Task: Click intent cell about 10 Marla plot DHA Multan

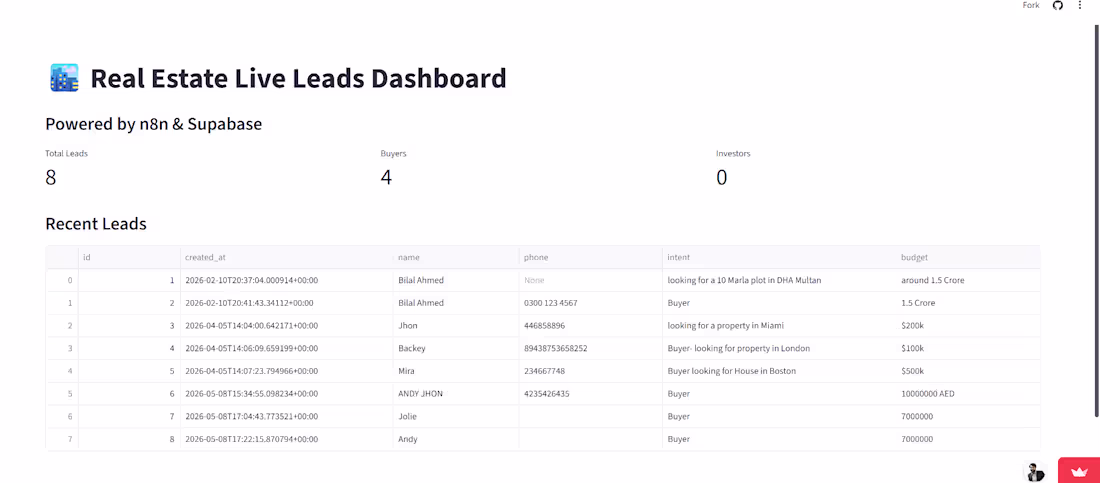Action: pyautogui.click(x=779, y=280)
